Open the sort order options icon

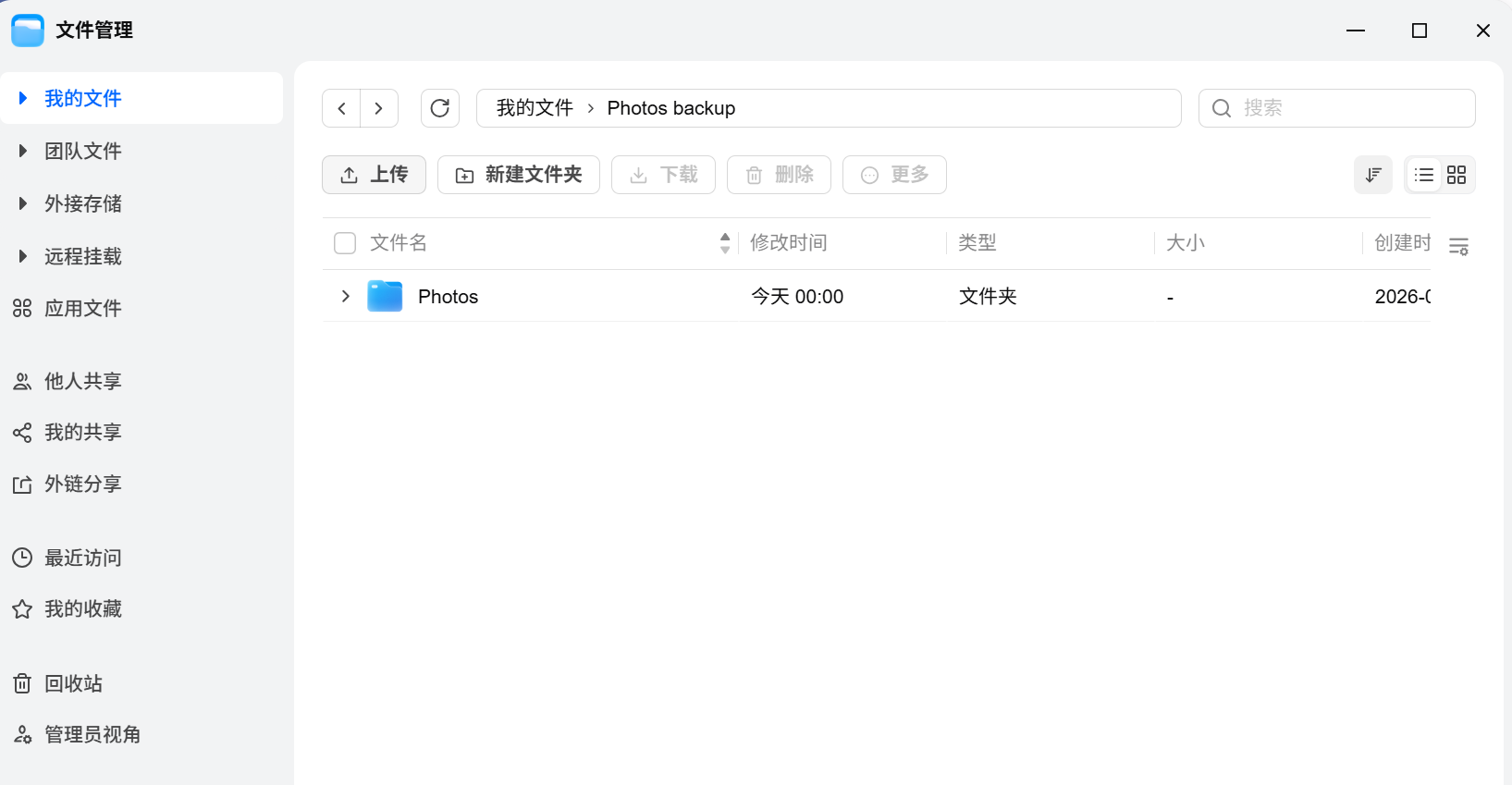[1373, 175]
